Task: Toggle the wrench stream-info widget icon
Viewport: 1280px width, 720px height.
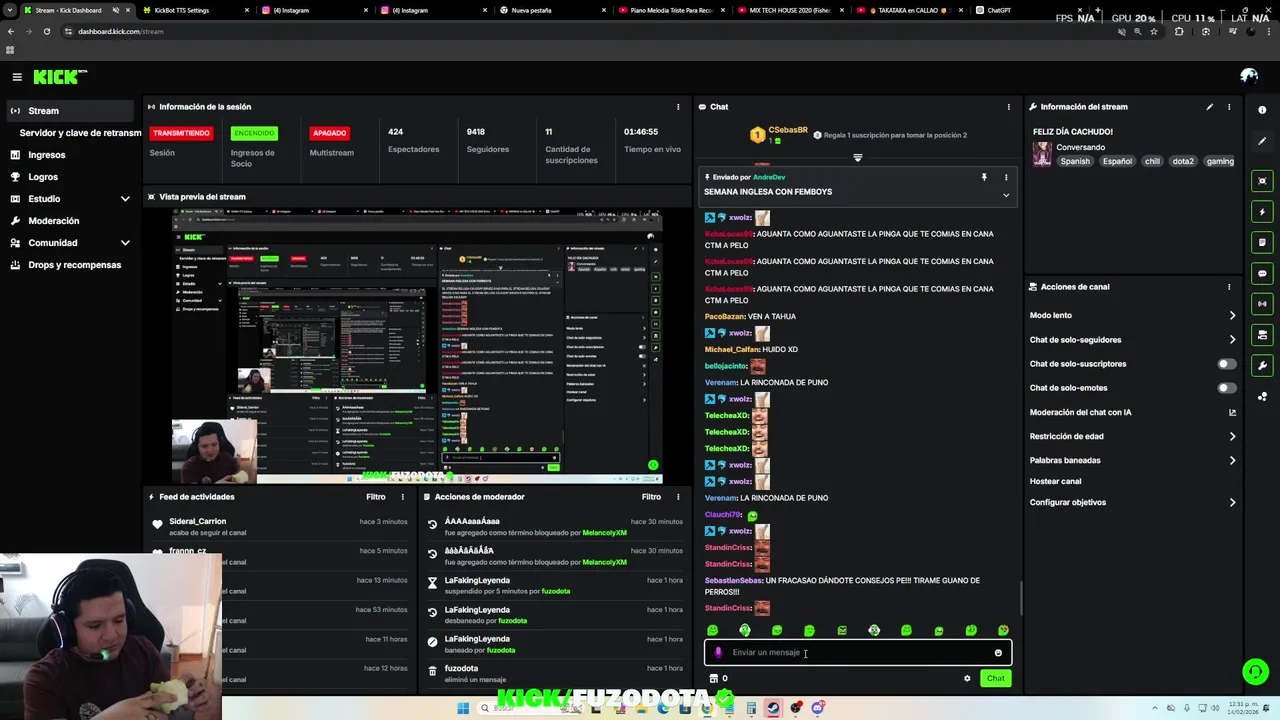Action: [1262, 365]
